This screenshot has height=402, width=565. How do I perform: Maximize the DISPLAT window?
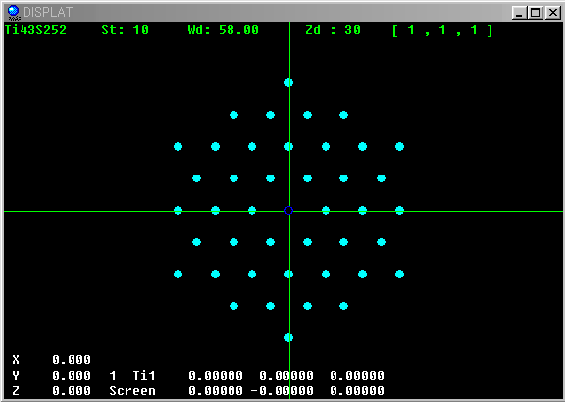pos(535,13)
